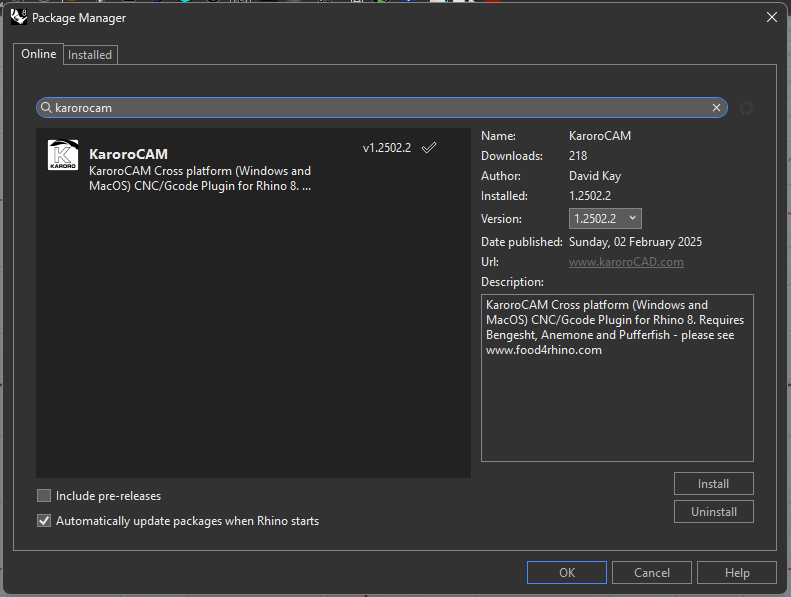Viewport: 791px width, 597px height.
Task: Clear the search field with the X icon
Action: 716,107
